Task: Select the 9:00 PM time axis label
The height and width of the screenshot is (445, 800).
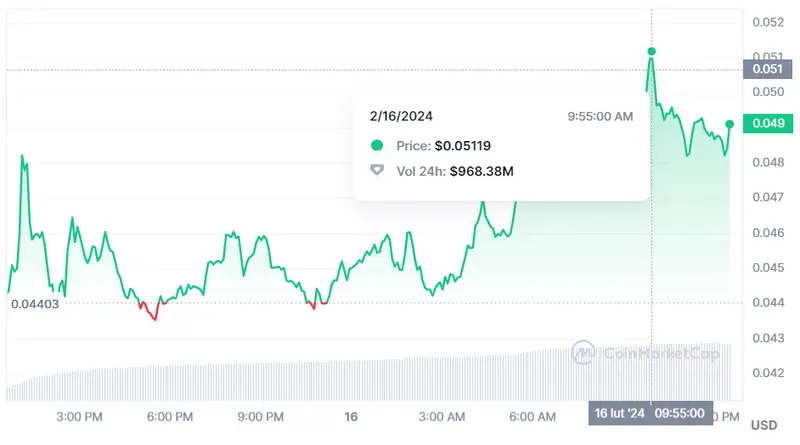Action: click(x=259, y=415)
